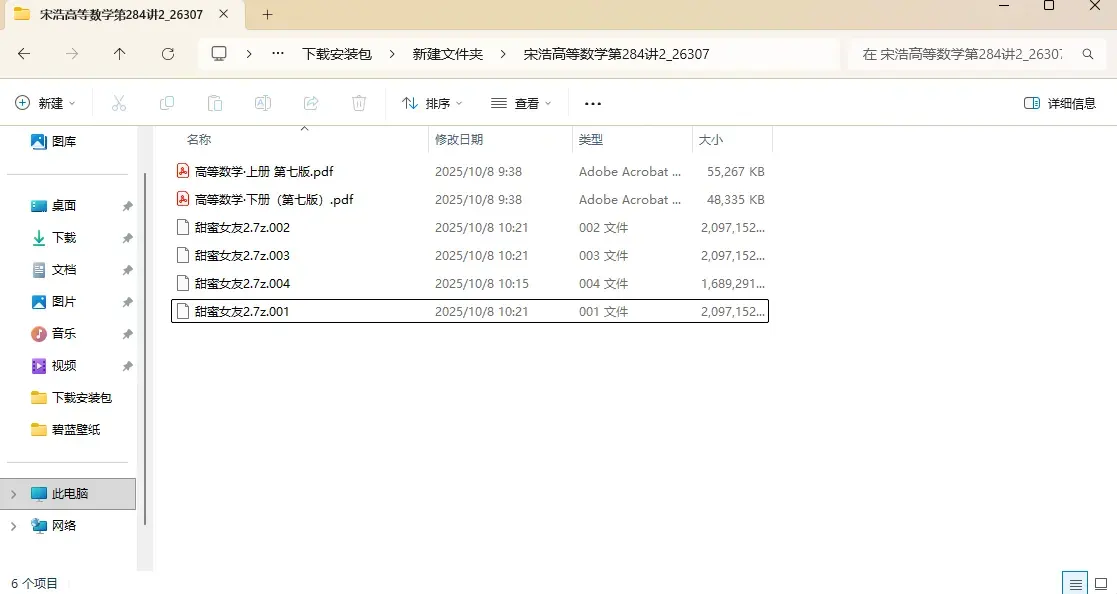The height and width of the screenshot is (594, 1117).
Task: Refresh the current folder view
Action: [168, 54]
